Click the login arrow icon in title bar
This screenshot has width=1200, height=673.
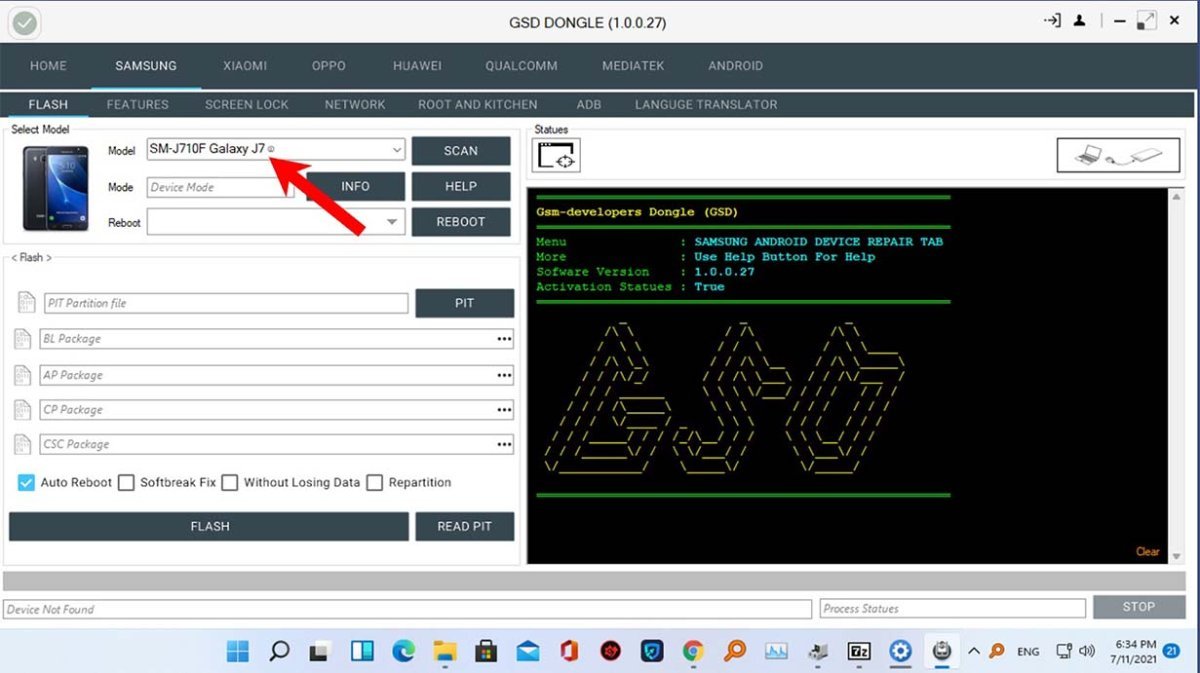click(x=1052, y=21)
